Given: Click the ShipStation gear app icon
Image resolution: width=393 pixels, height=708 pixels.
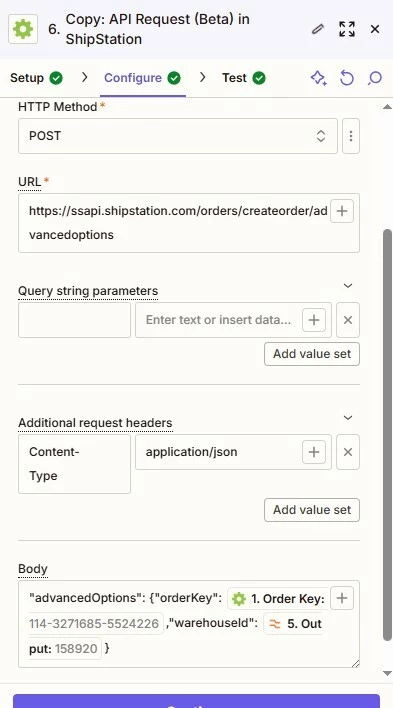Looking at the screenshot, I should pos(23,29).
